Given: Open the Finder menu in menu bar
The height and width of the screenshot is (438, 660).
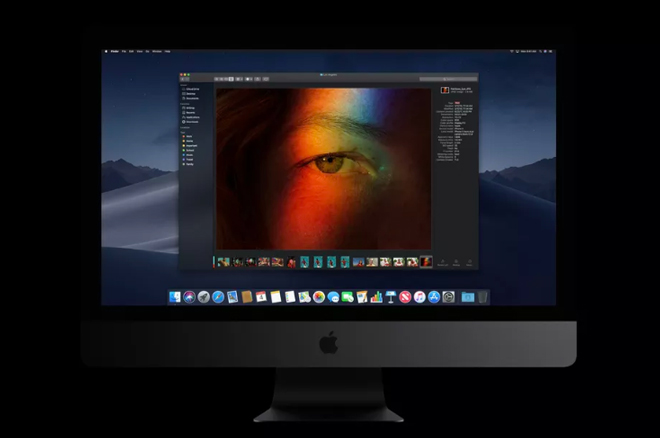Looking at the screenshot, I should [115, 51].
